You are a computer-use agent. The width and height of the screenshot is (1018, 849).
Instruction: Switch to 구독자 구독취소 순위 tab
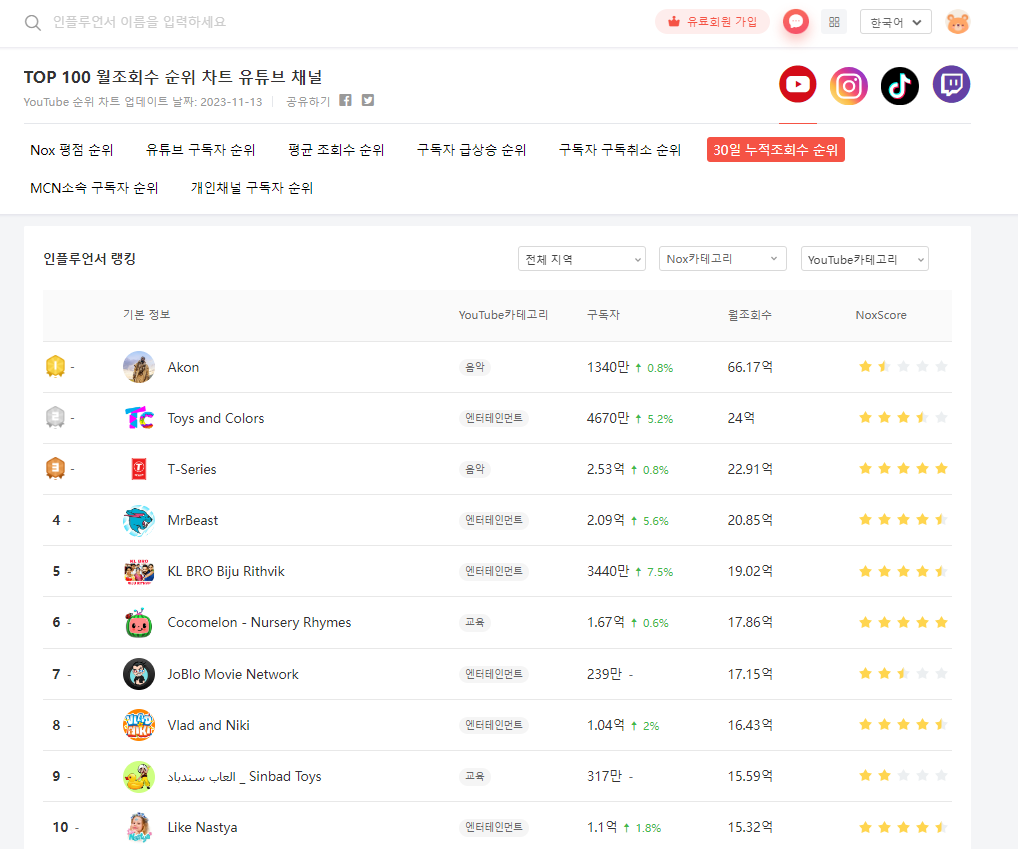pos(619,150)
